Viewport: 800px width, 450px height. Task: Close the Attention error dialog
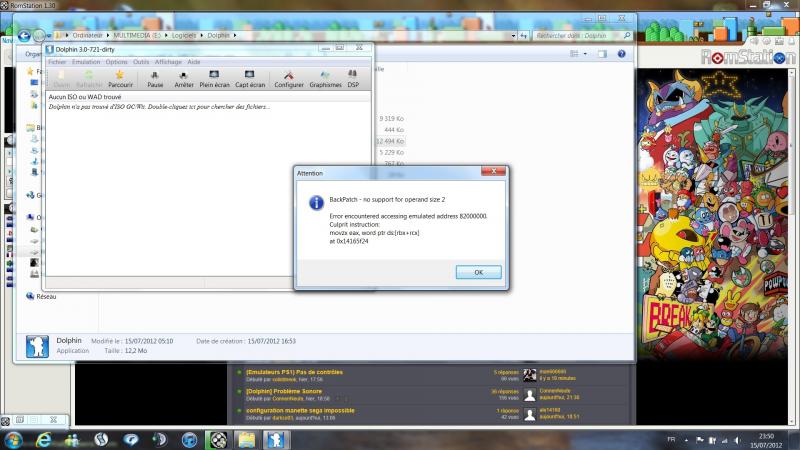pos(493,171)
